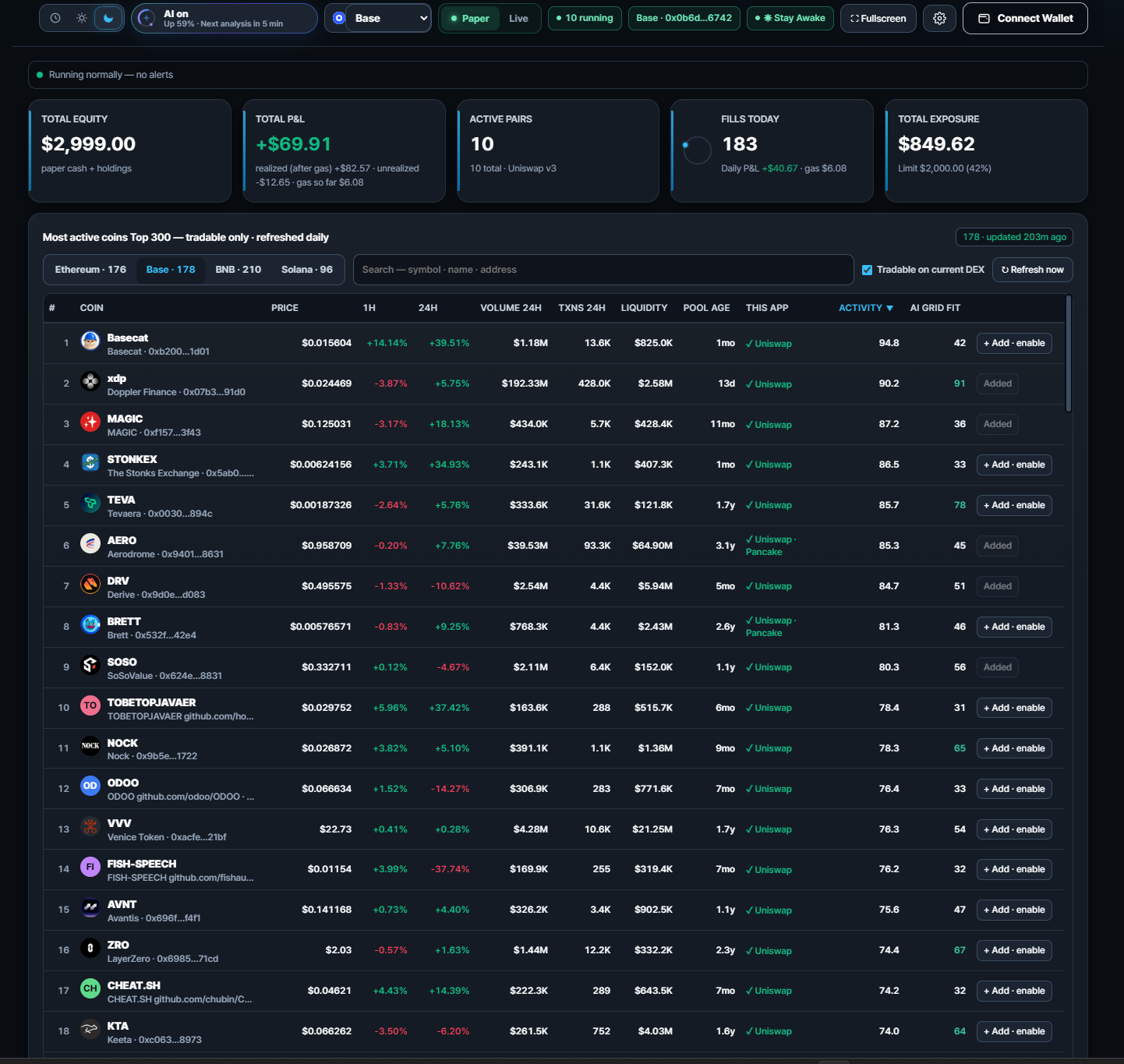The image size is (1124, 1064).
Task: Click the TEVA coin logo
Action: (x=90, y=503)
